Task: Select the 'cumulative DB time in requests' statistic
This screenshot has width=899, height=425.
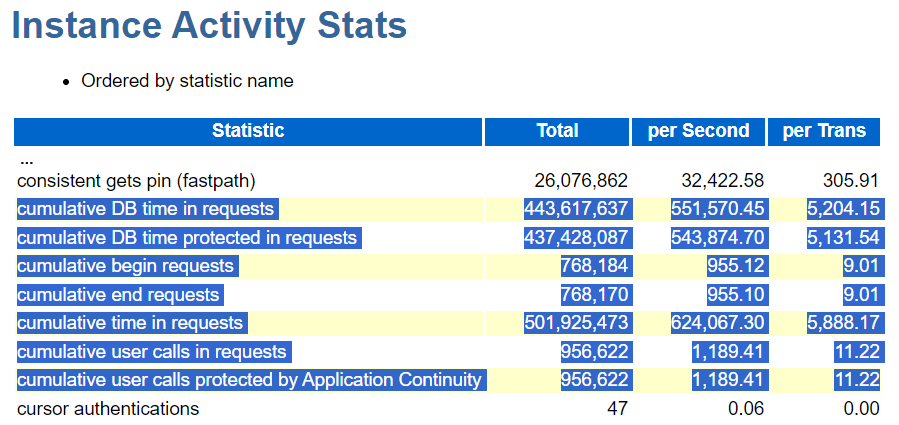Action: tap(146, 209)
